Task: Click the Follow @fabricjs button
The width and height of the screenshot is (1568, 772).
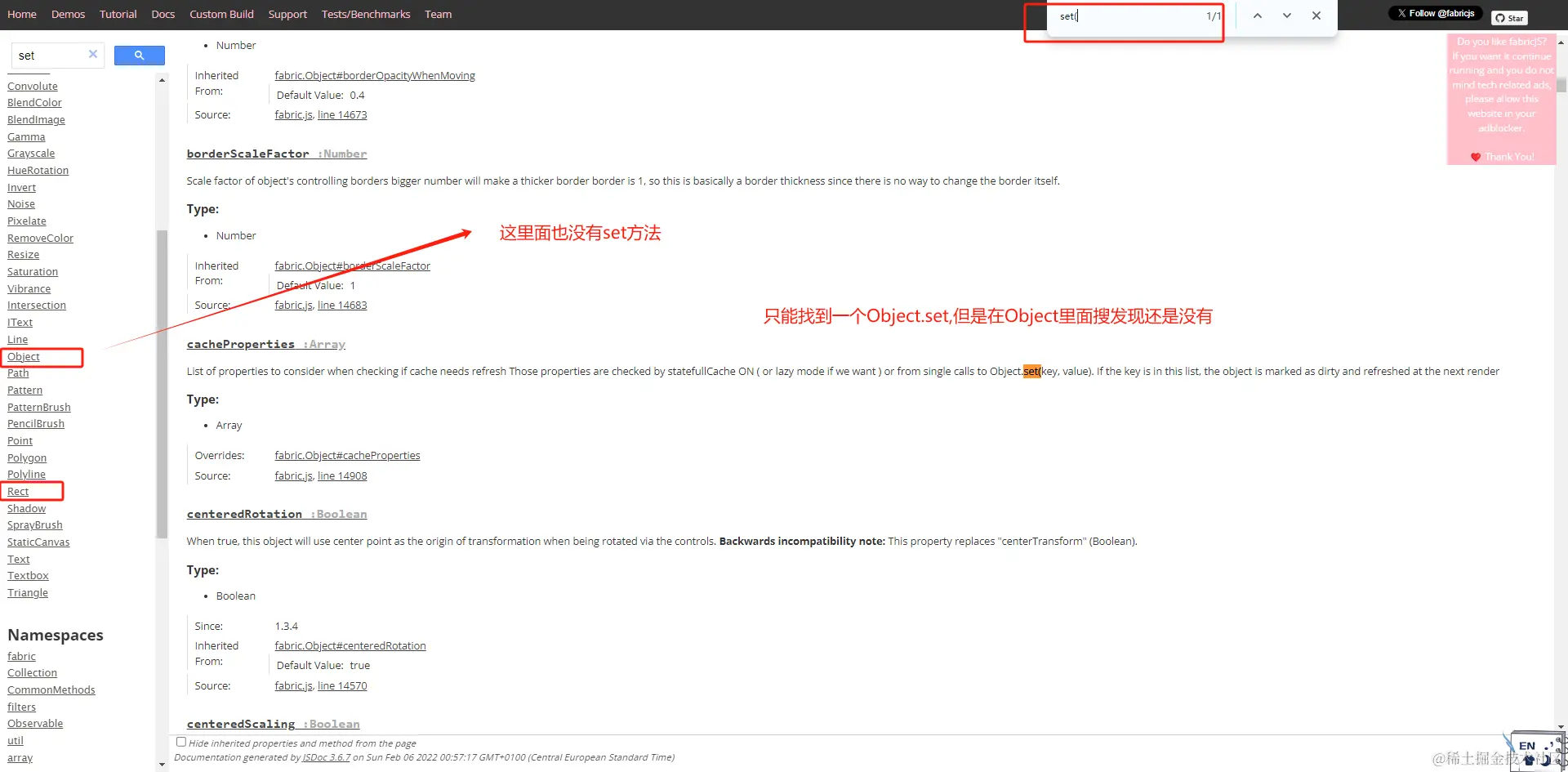Action: (1436, 13)
